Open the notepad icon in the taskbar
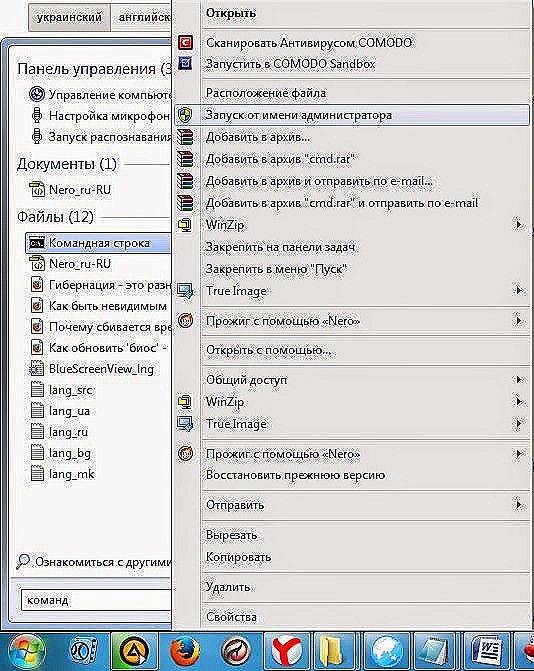Screen dimensions: 534x671 coord(434,652)
